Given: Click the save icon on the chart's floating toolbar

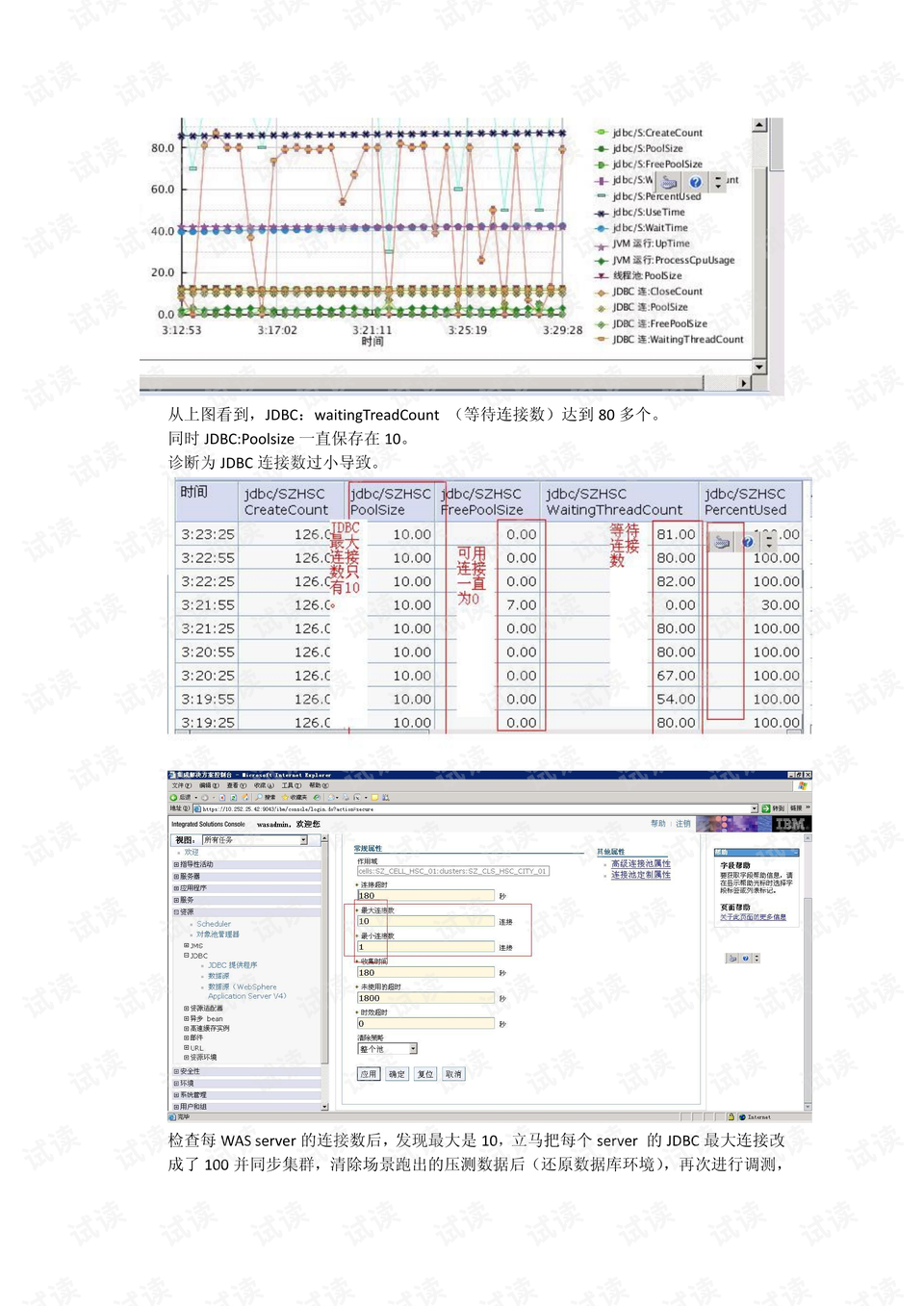Looking at the screenshot, I should 669,182.
